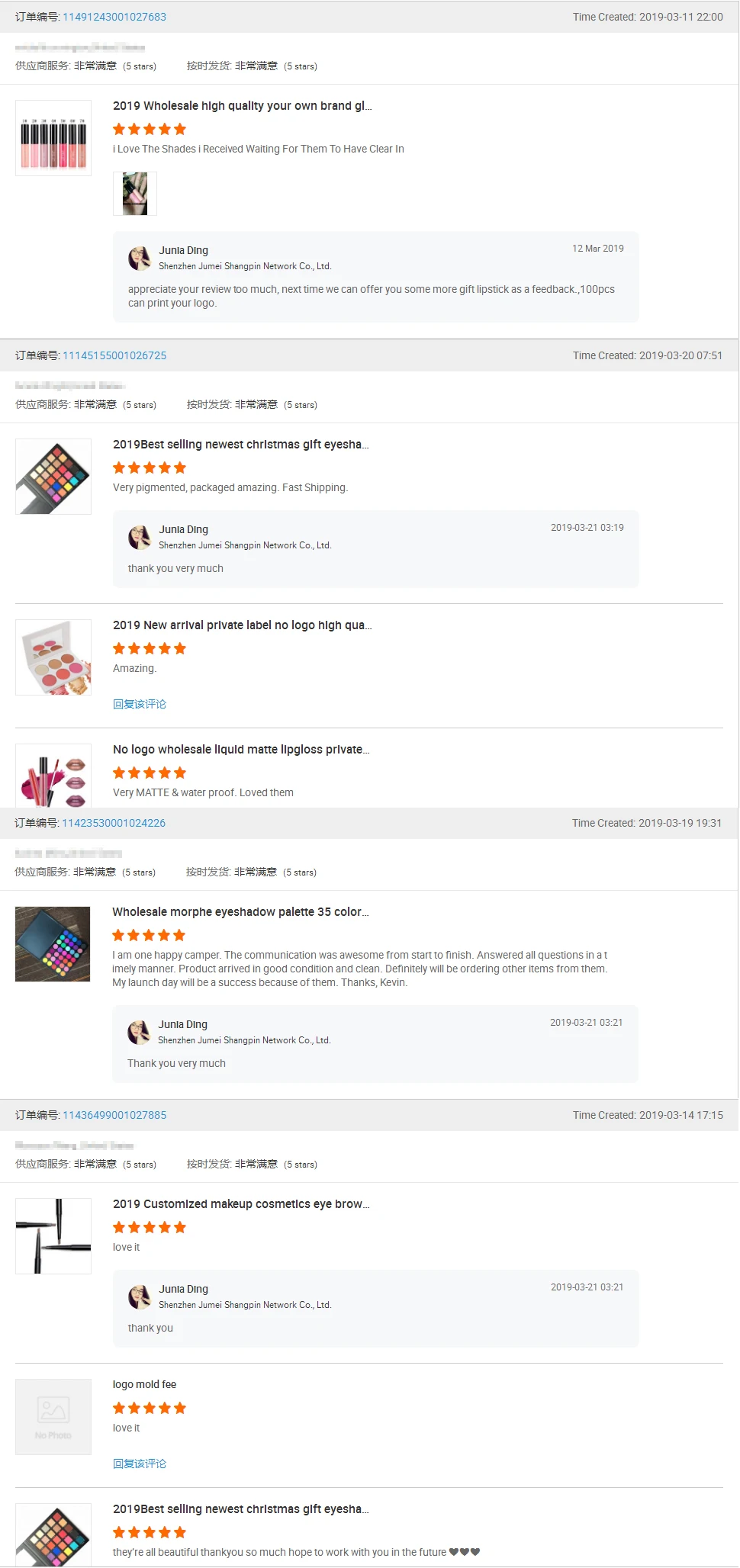Click eyebrow pencil product thumbnail
740x1568 pixels.
(x=53, y=1236)
